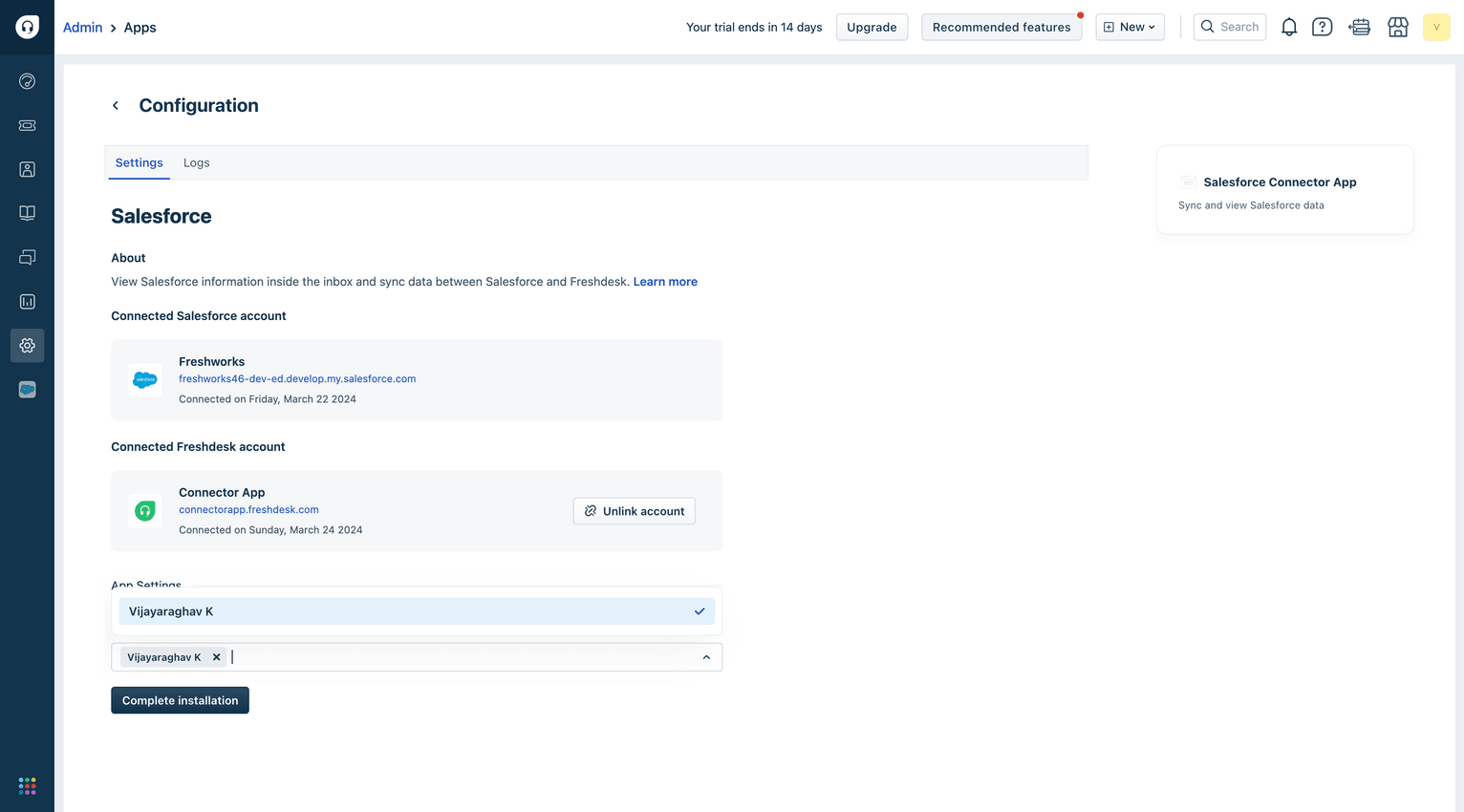Focus the Search field
Viewport: 1464px width, 812px height.
point(1230,27)
